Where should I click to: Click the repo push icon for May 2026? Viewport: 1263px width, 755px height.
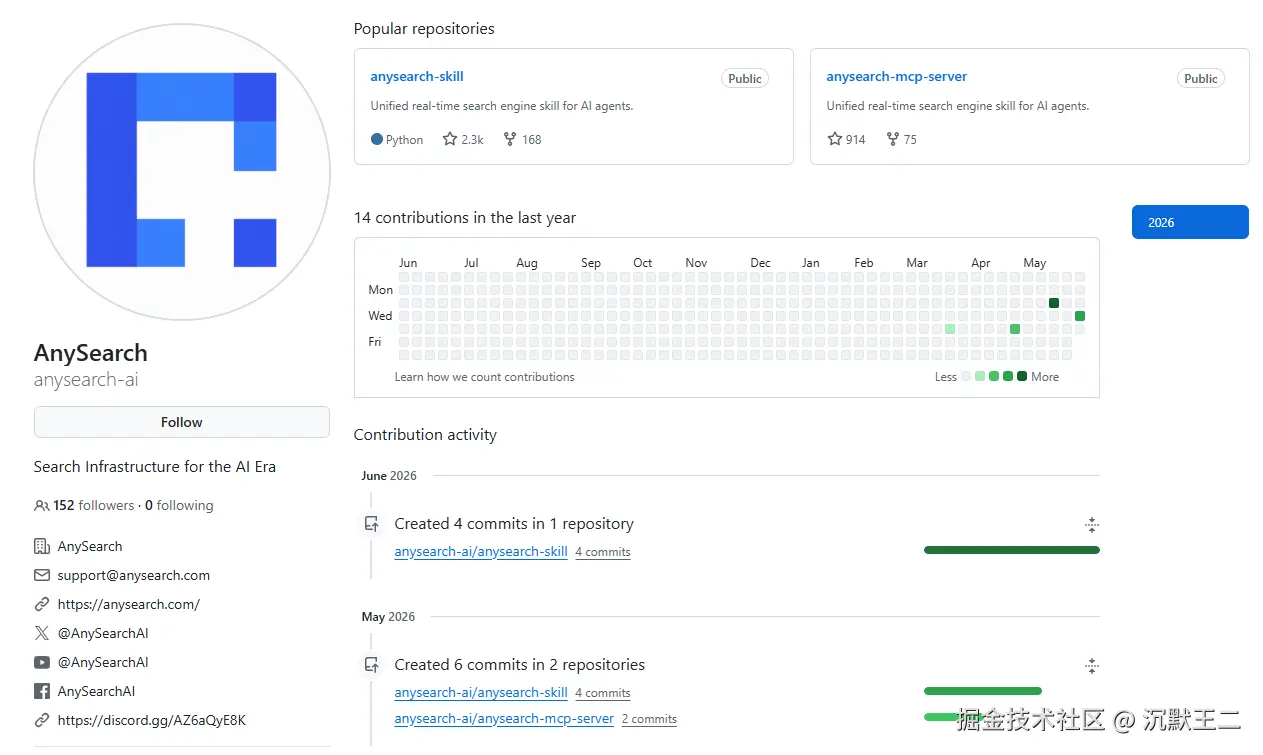(371, 664)
